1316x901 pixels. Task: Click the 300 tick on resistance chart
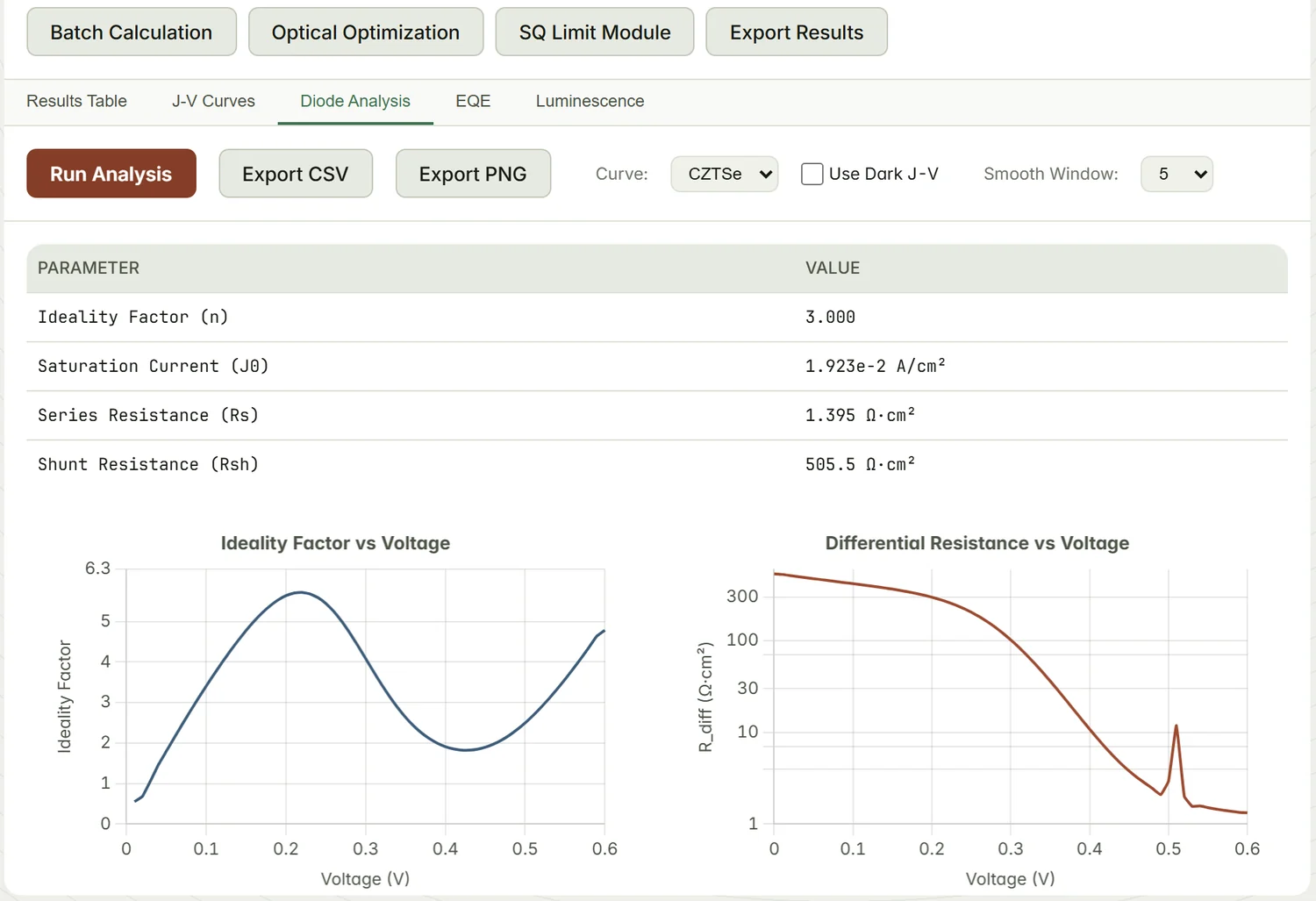(x=742, y=597)
